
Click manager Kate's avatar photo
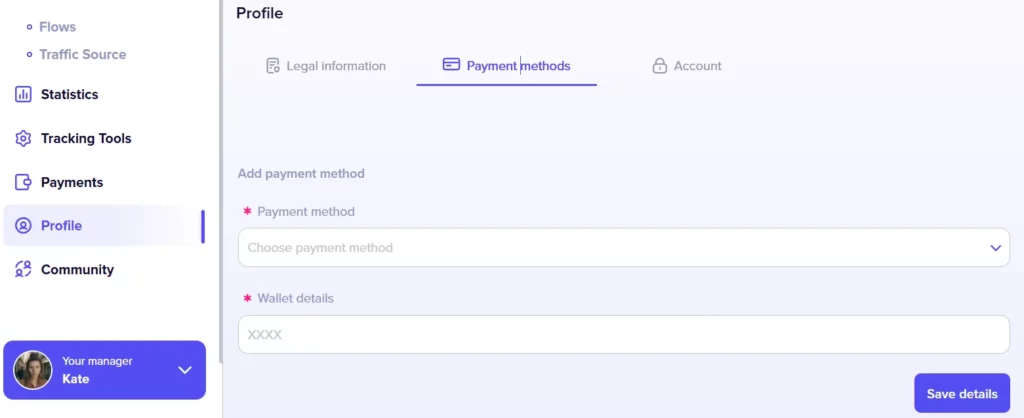[x=33, y=370]
